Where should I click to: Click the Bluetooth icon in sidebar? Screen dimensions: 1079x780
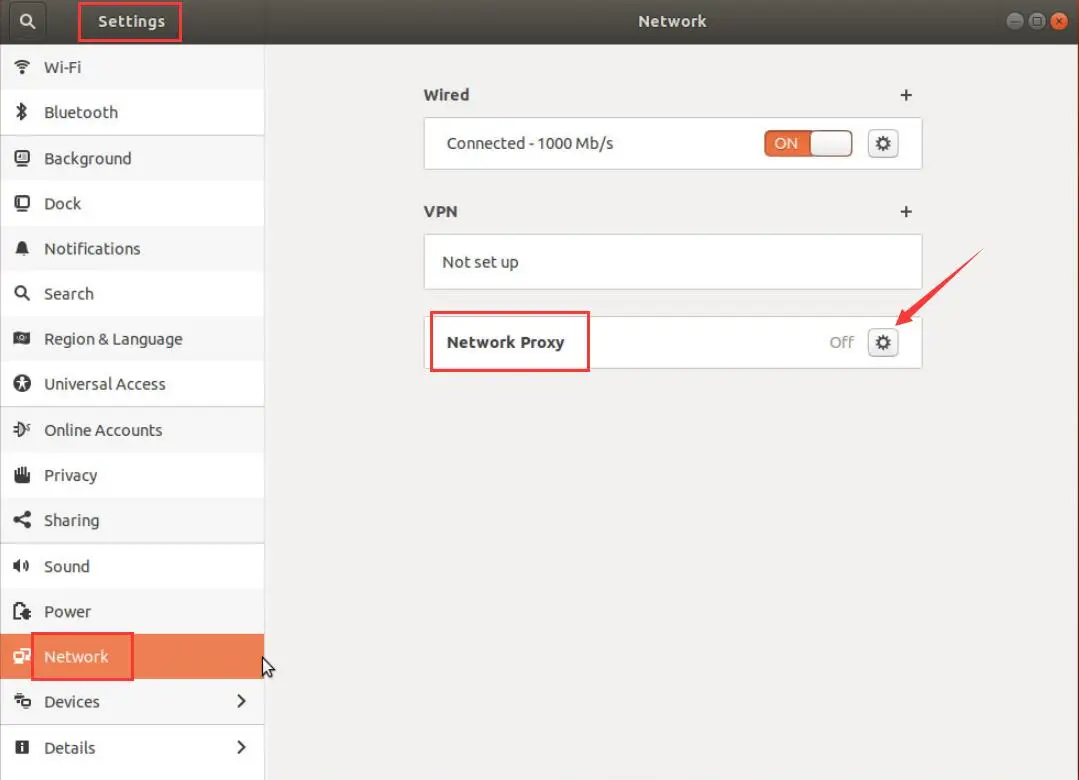pos(22,113)
